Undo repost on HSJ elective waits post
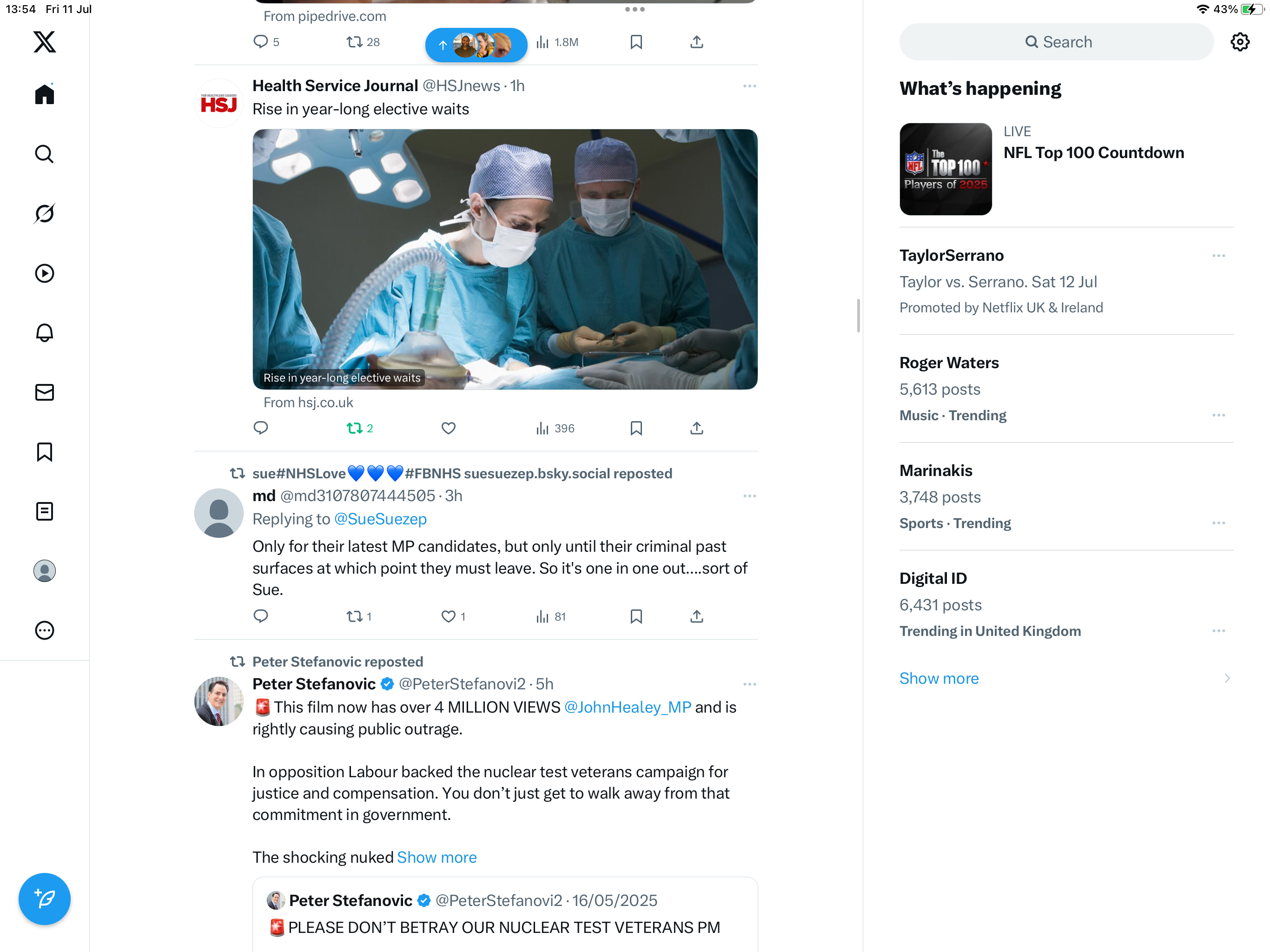Image resolution: width=1270 pixels, height=952 pixels. [x=359, y=428]
